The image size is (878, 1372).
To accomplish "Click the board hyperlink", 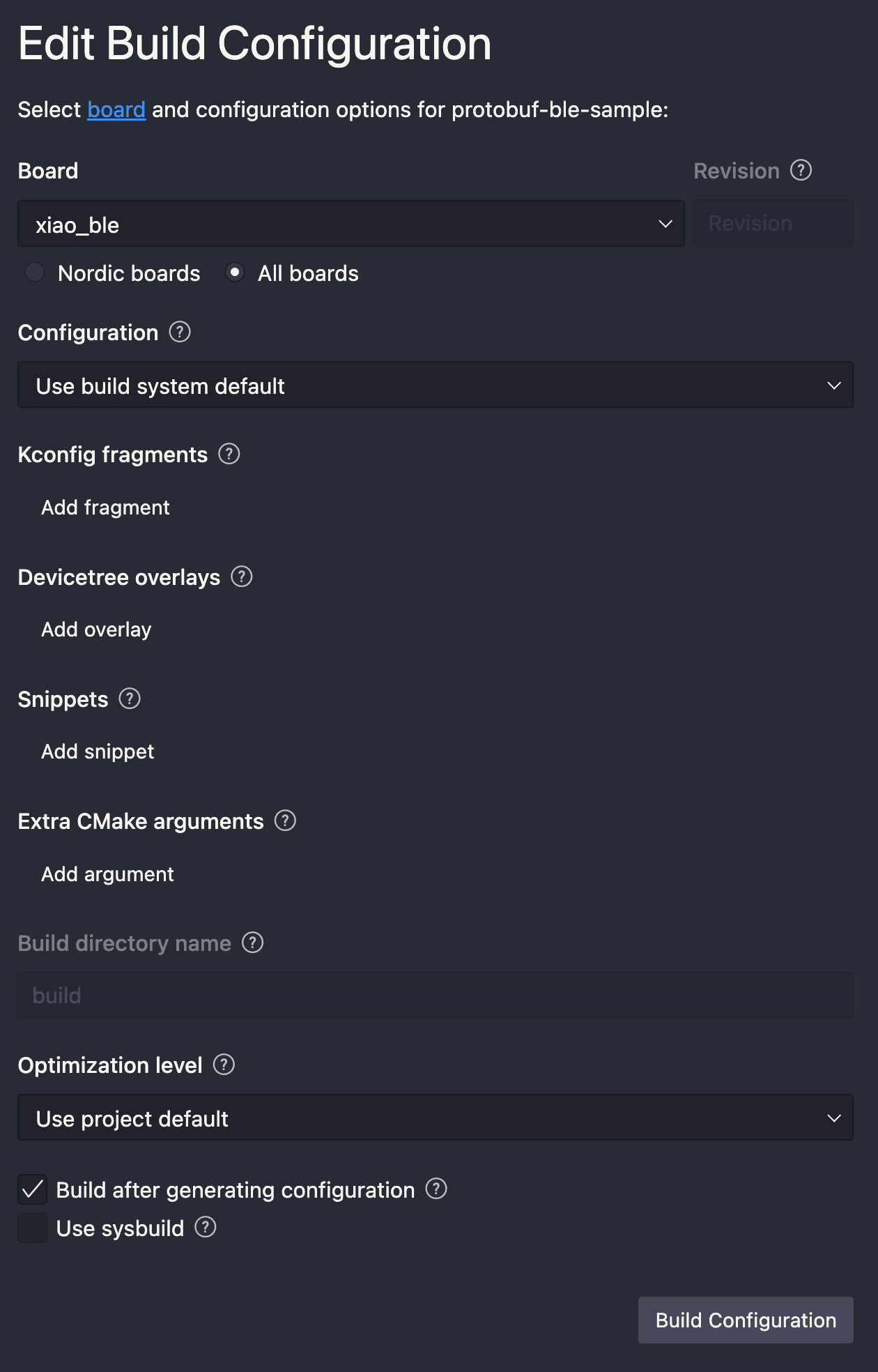I will [x=116, y=109].
